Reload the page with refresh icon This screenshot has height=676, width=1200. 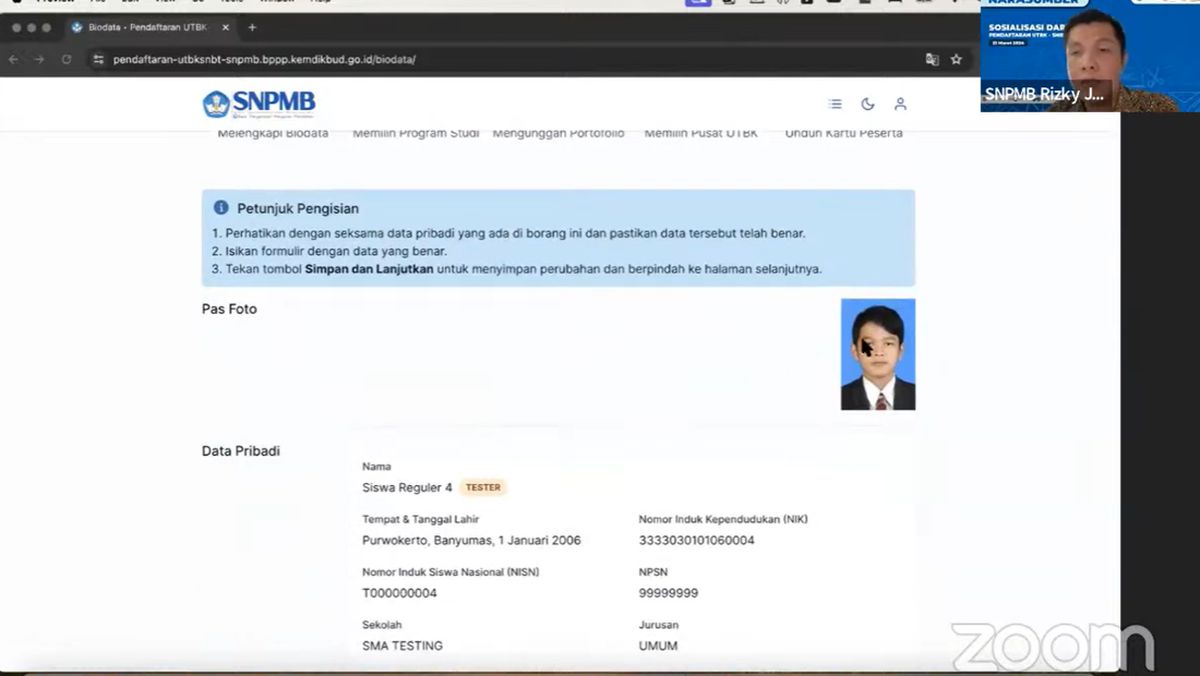tap(67, 59)
